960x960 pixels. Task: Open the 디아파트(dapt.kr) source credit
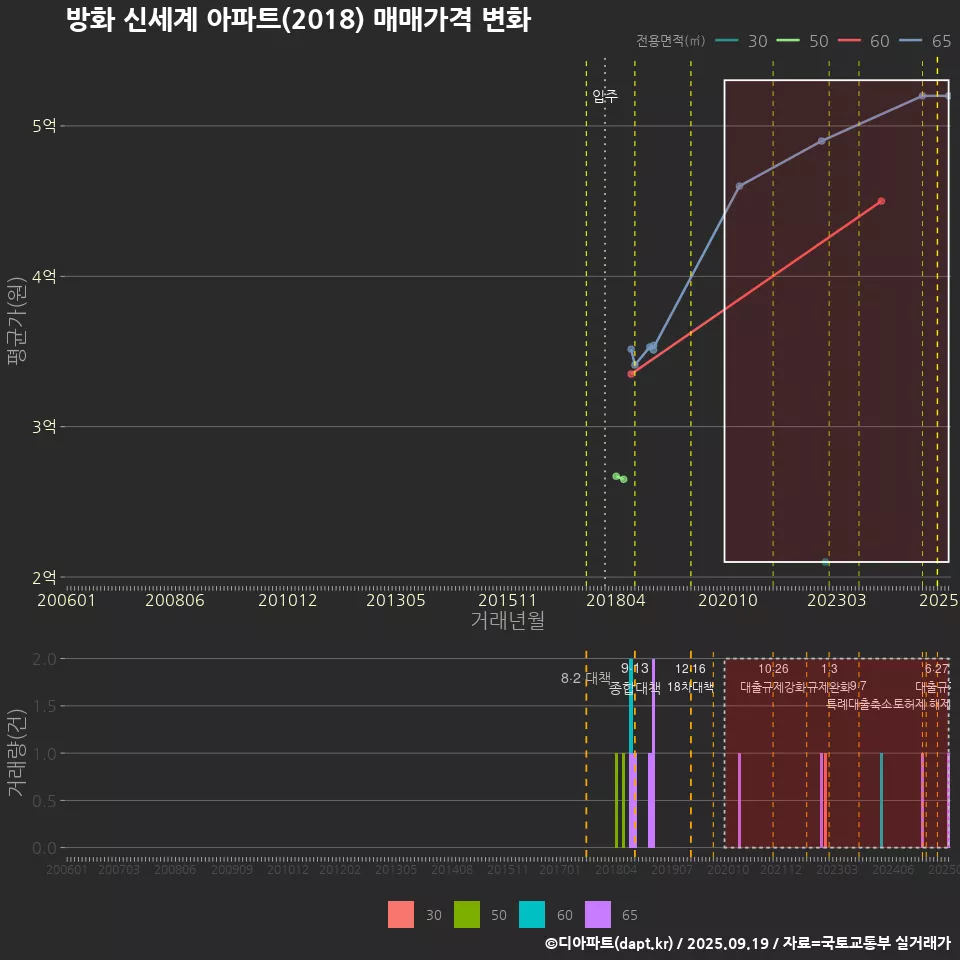click(x=608, y=943)
